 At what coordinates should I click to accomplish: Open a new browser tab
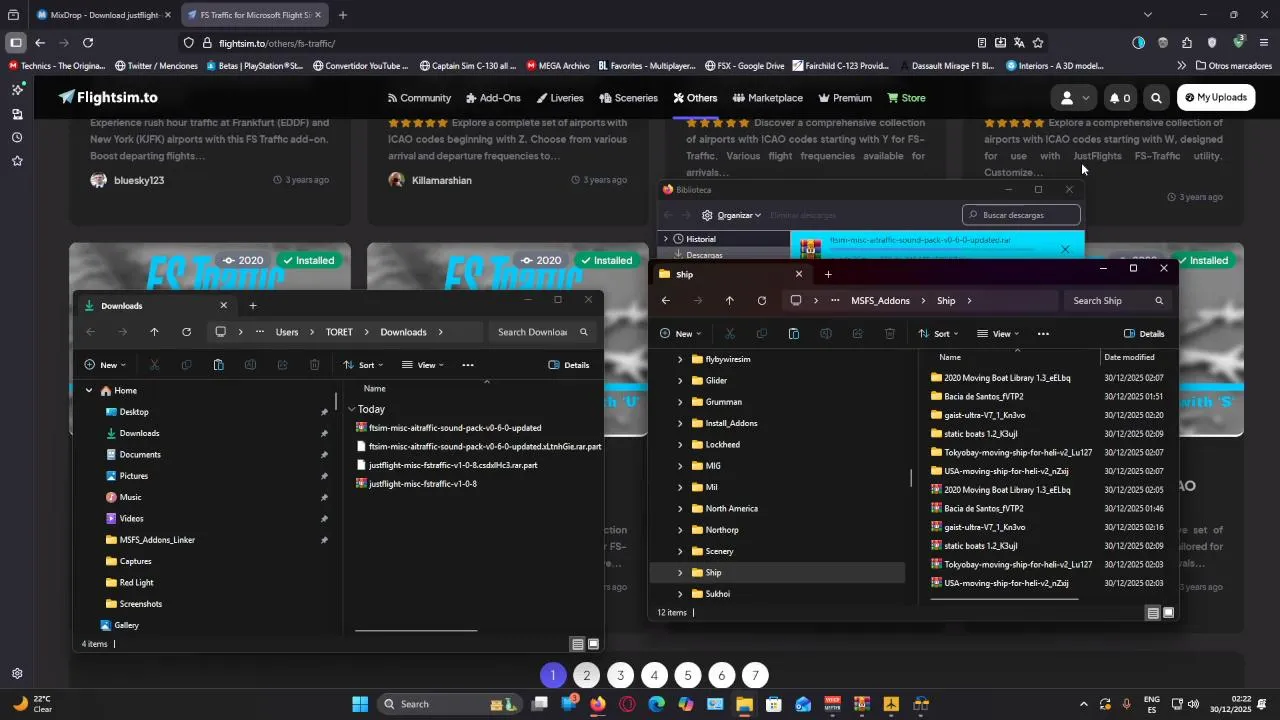click(x=343, y=15)
